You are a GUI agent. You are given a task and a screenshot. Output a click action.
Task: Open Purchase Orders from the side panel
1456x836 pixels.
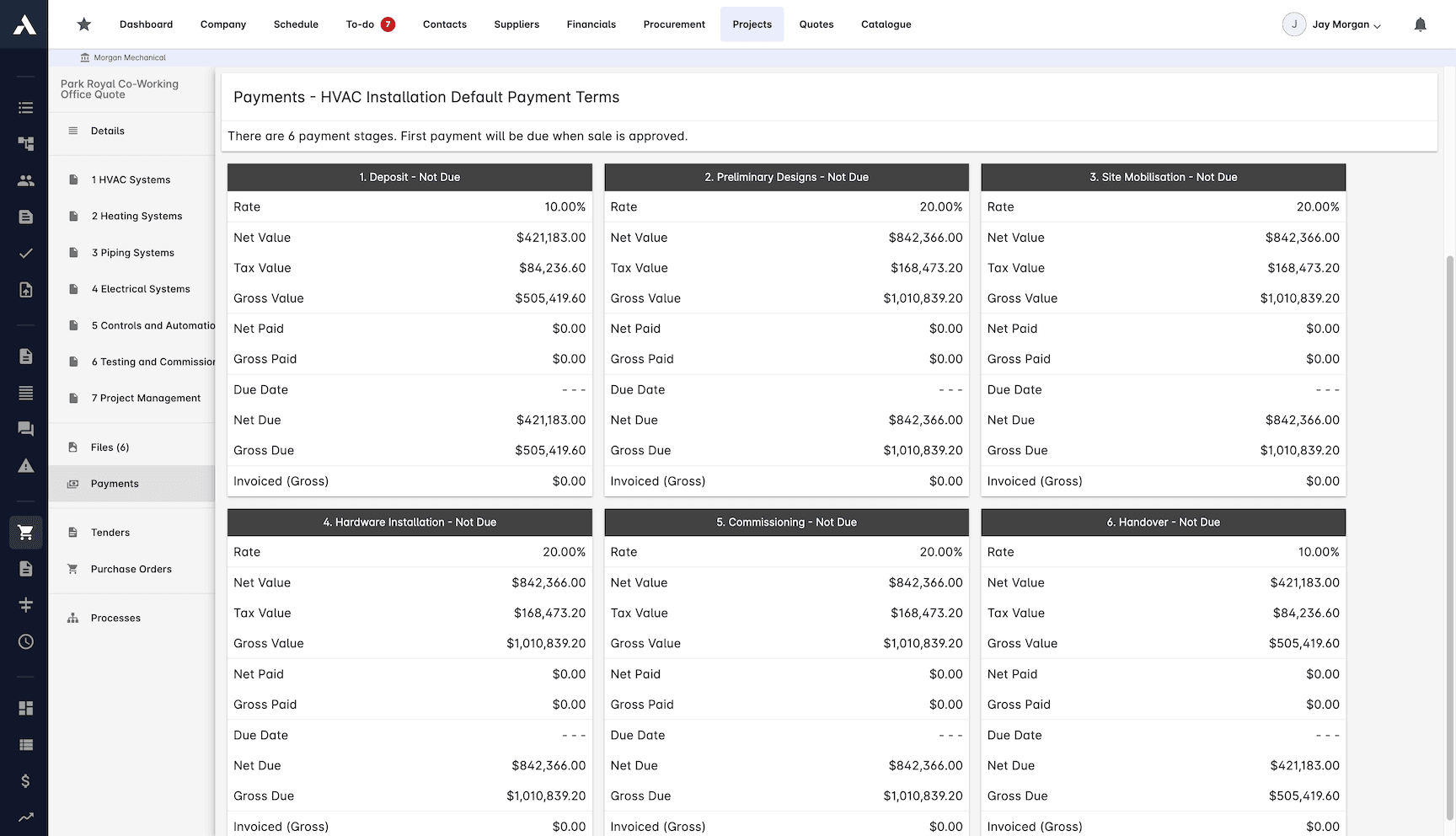131,569
